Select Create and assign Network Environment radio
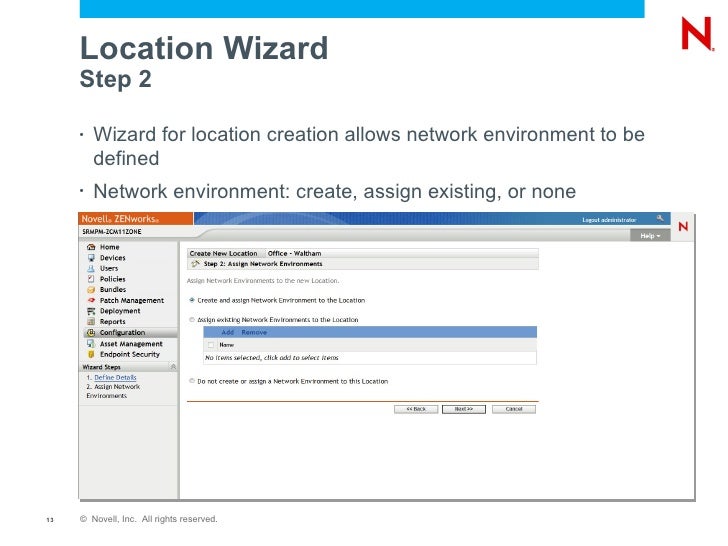 192,300
